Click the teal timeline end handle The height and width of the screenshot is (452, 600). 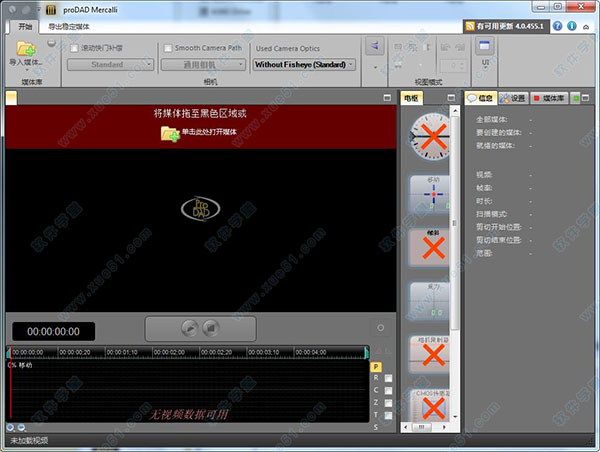(367, 352)
